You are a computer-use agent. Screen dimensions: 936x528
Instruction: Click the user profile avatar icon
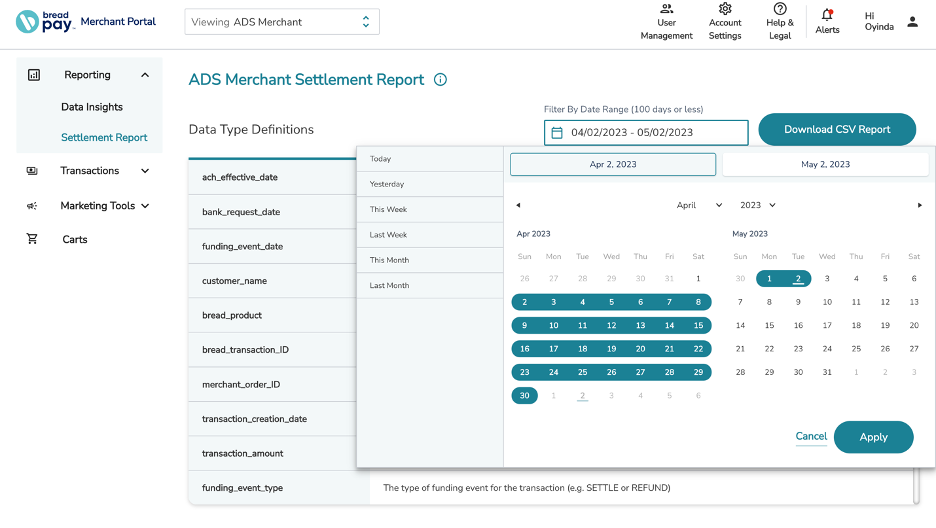(x=912, y=21)
